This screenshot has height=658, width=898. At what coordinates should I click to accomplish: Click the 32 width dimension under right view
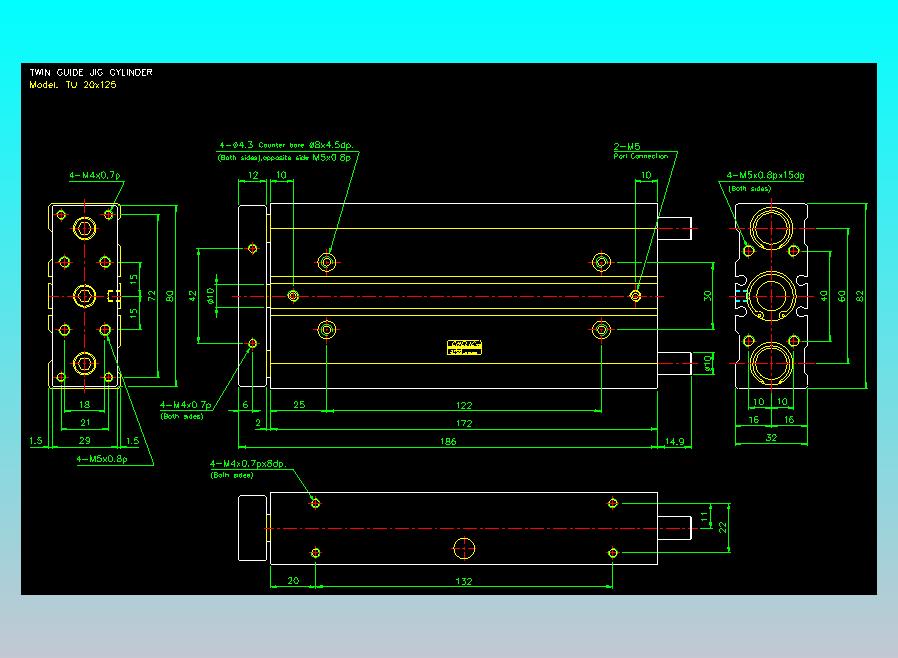click(x=771, y=437)
